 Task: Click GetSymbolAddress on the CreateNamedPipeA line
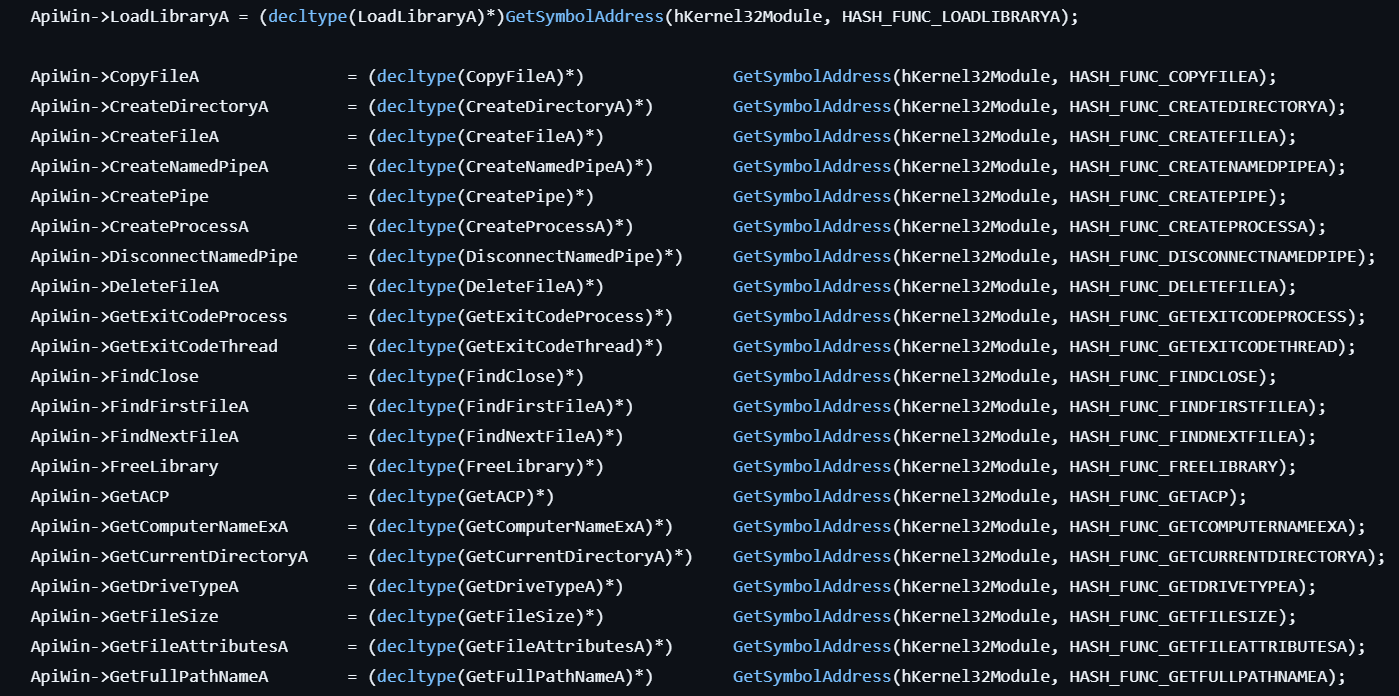click(811, 167)
